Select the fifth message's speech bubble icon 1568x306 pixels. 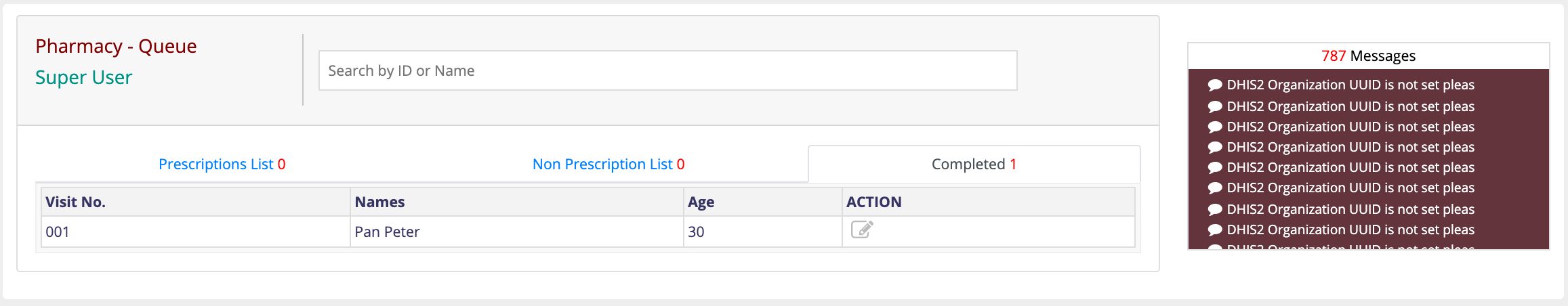(x=1215, y=168)
